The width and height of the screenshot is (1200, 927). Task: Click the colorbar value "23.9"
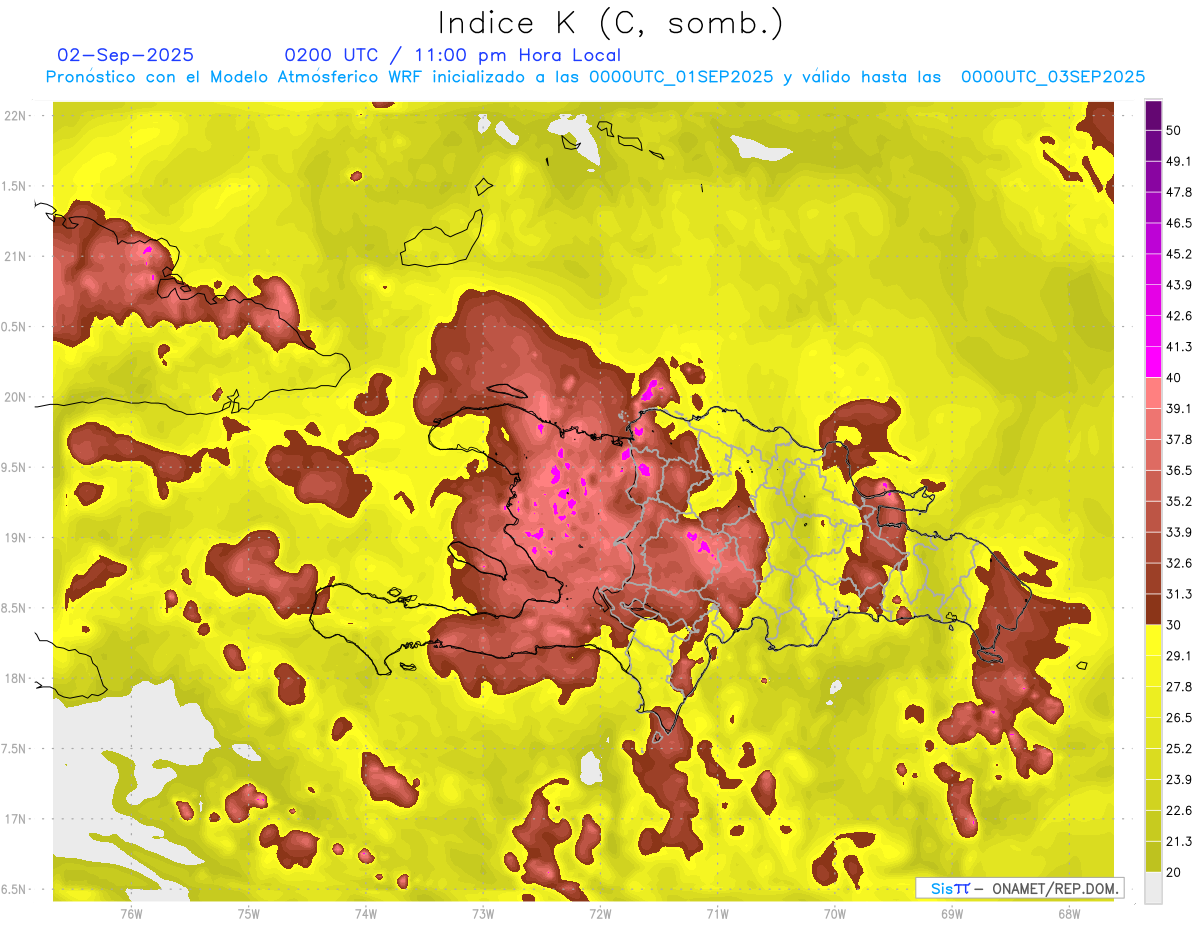pos(1178,780)
